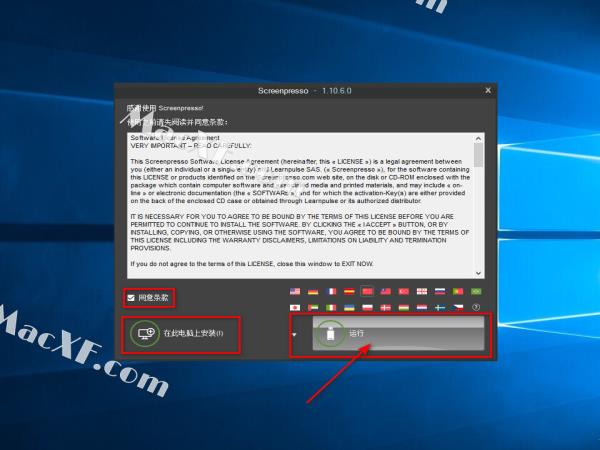Click the 运行 run button
This screenshot has width=600, height=450.
click(x=398, y=334)
